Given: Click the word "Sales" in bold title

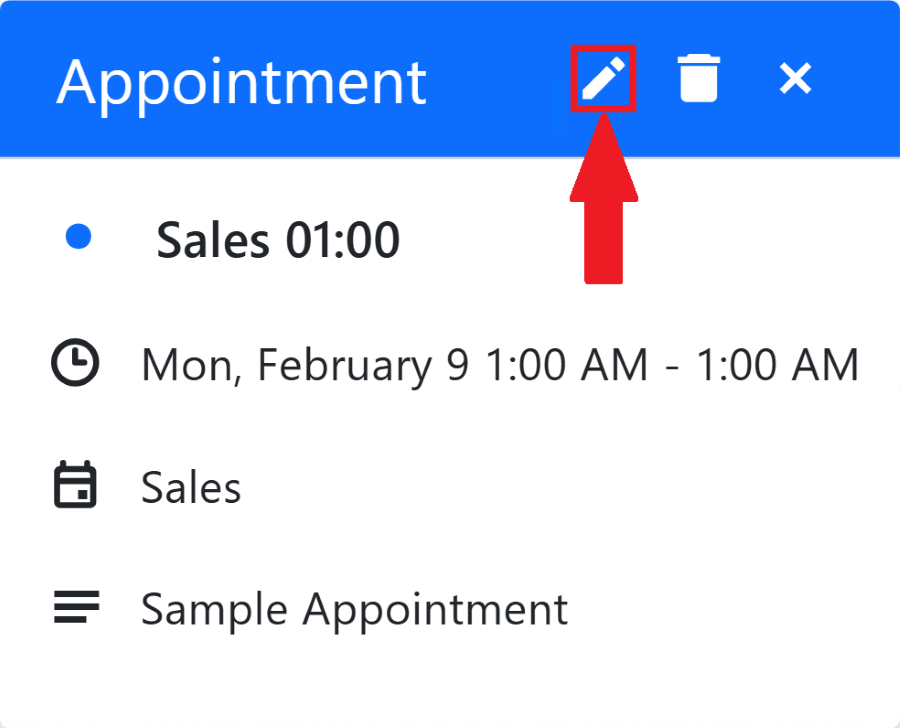Looking at the screenshot, I should coord(213,240).
